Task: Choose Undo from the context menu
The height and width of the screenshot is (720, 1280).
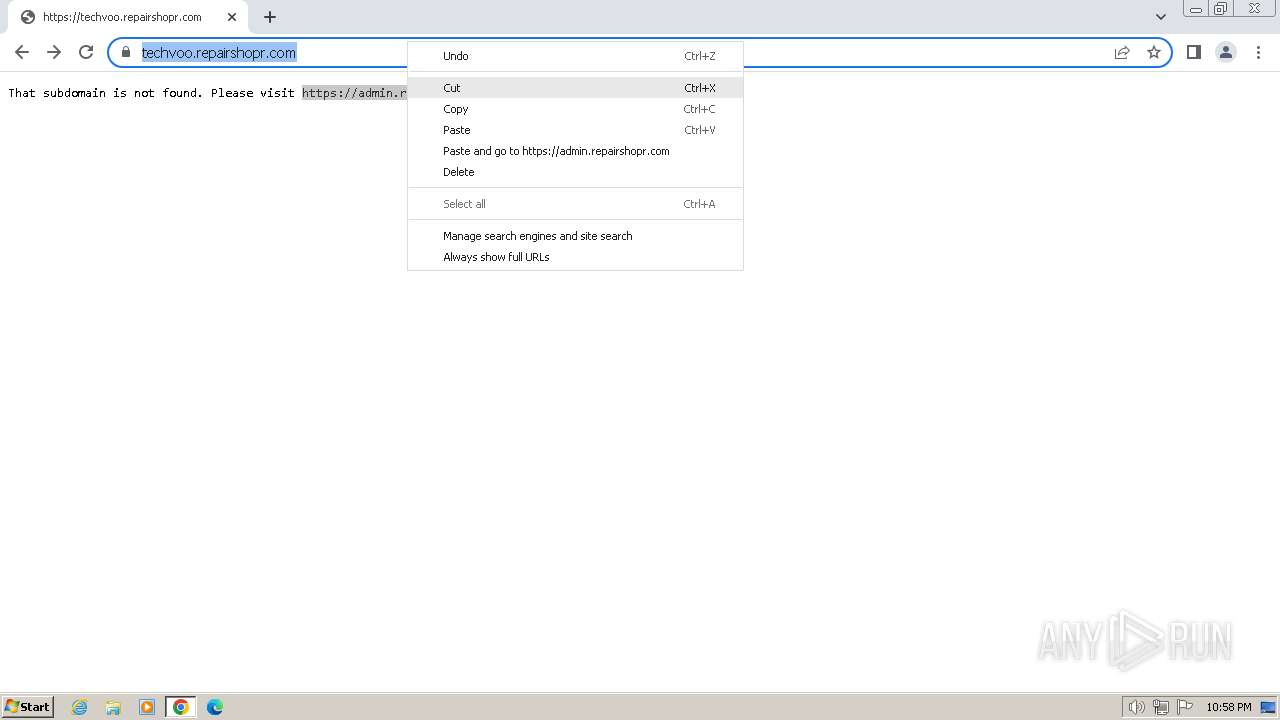Action: [x=575, y=56]
